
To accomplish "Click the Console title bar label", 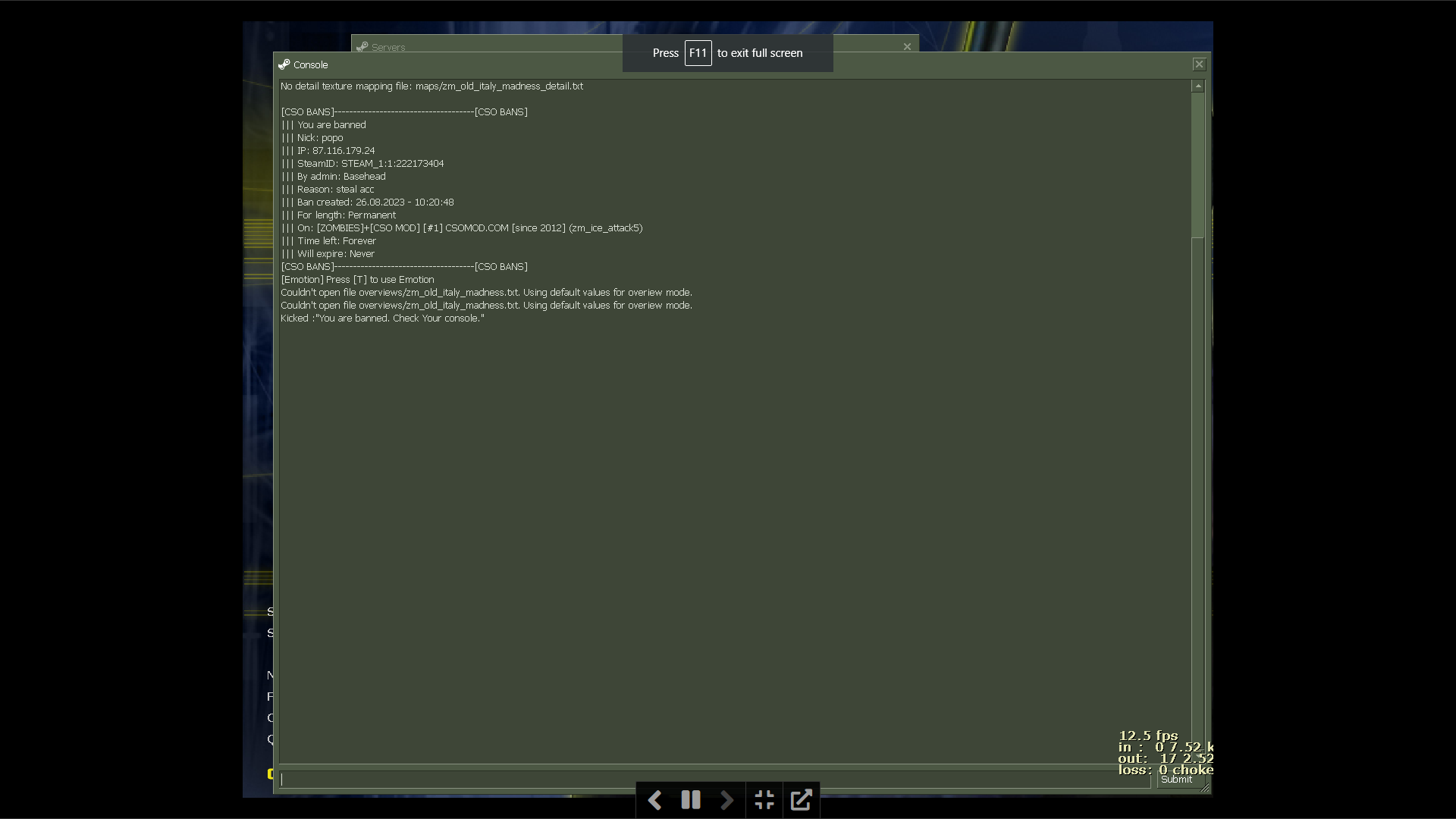I will click(311, 65).
